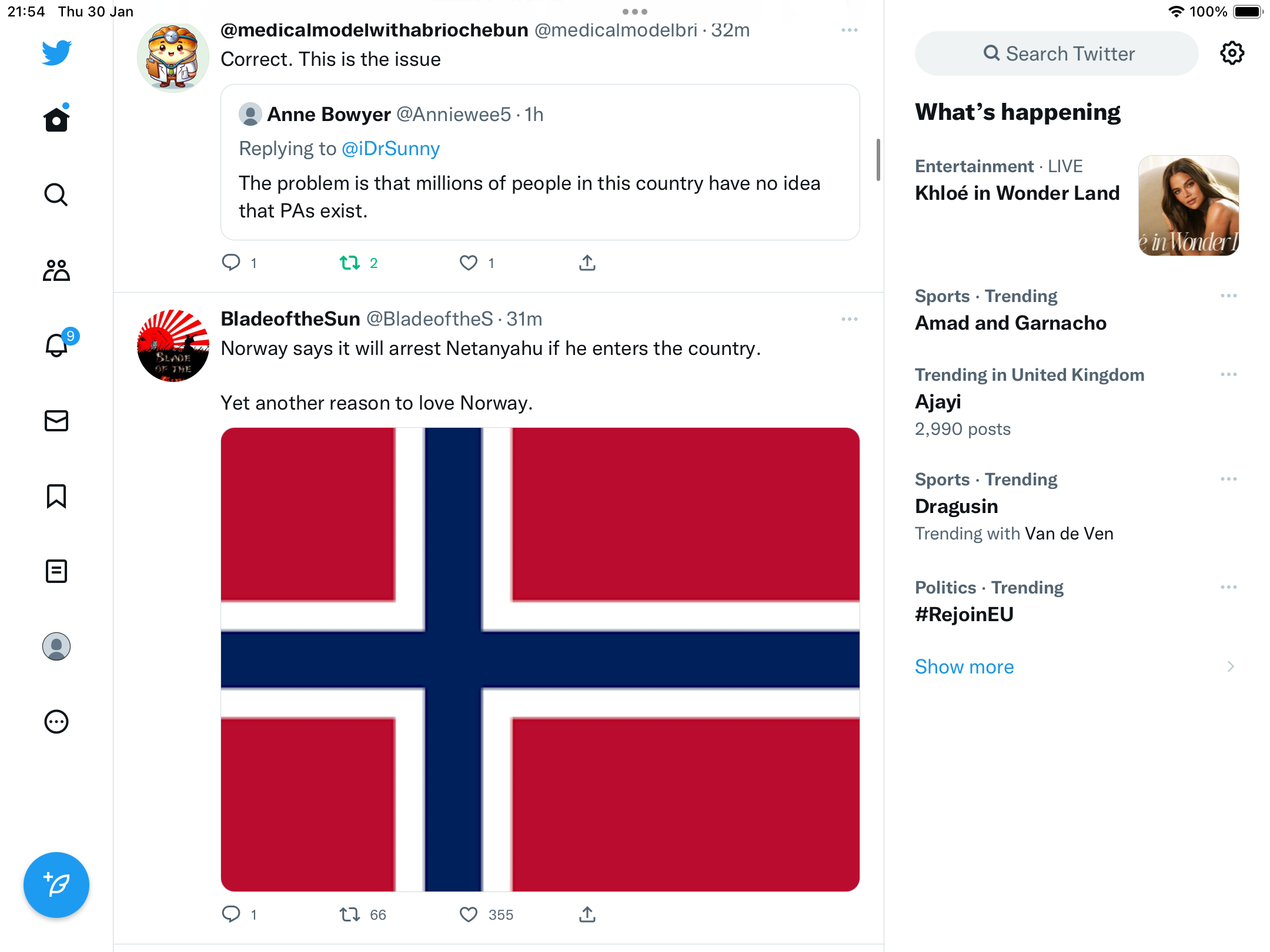Like the 'Correct. This is the issue' tweet
Image resolution: width=1270 pixels, height=952 pixels.
[x=469, y=263]
